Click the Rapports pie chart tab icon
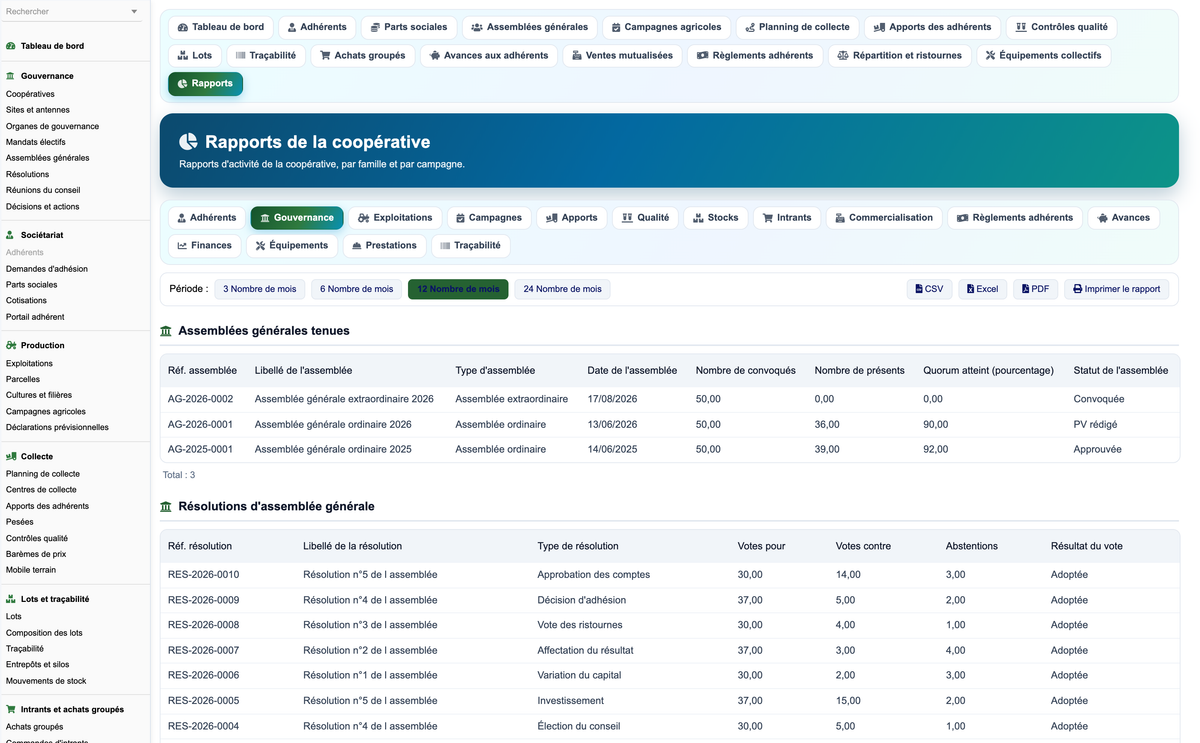Screen dimensions: 1200x743 [182, 84]
